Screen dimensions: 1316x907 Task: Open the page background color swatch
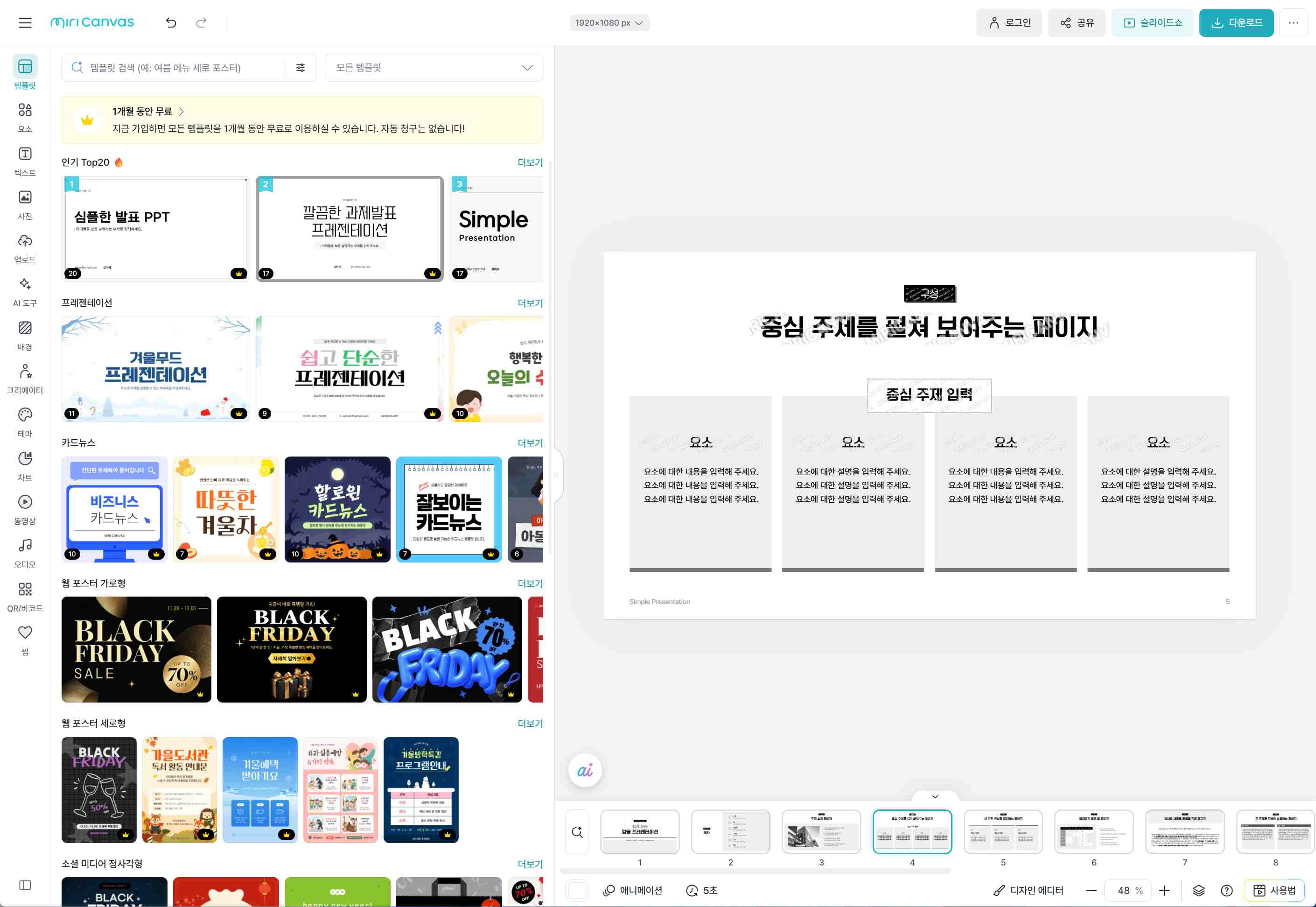coord(577,891)
